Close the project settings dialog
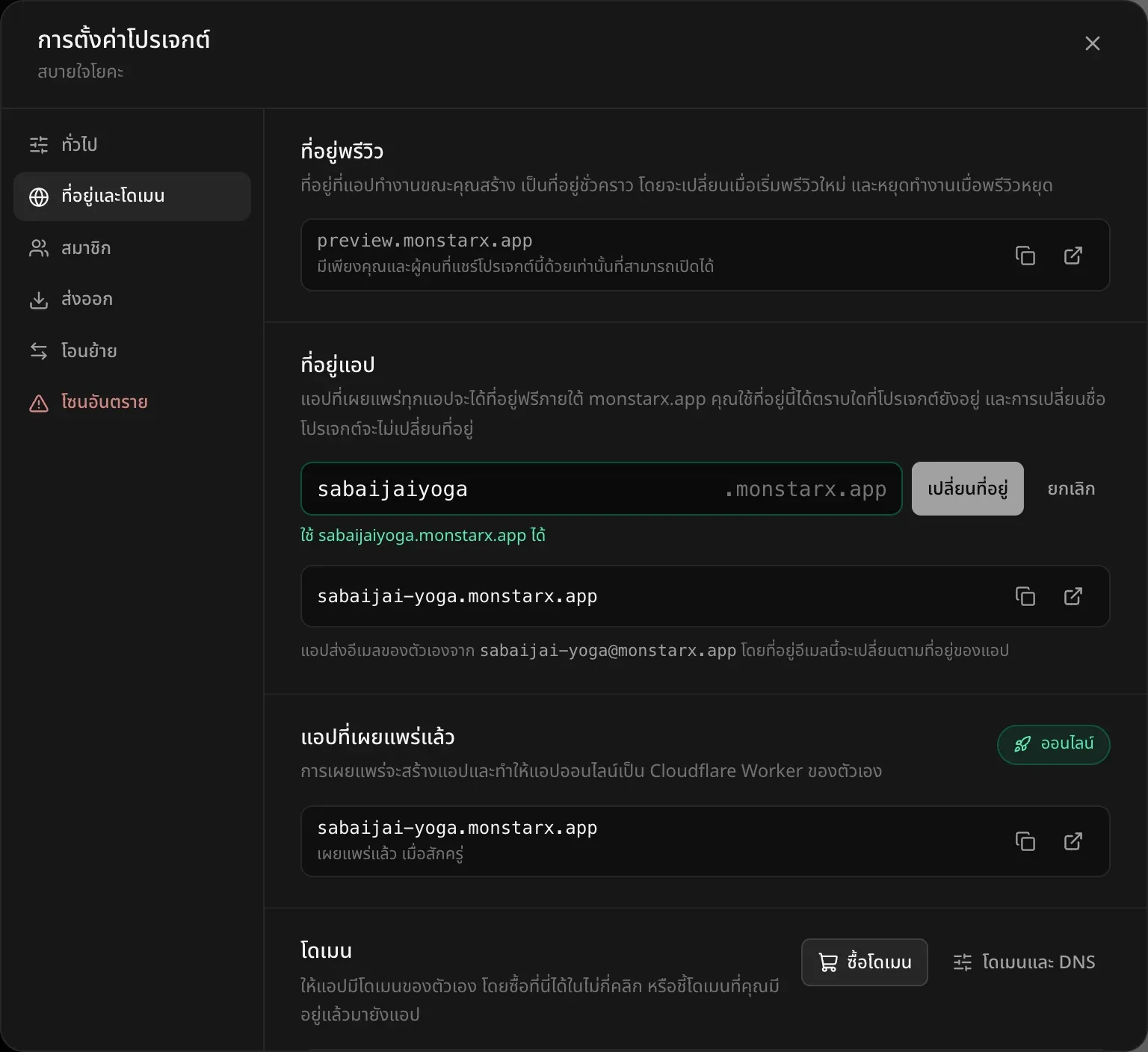 point(1093,43)
